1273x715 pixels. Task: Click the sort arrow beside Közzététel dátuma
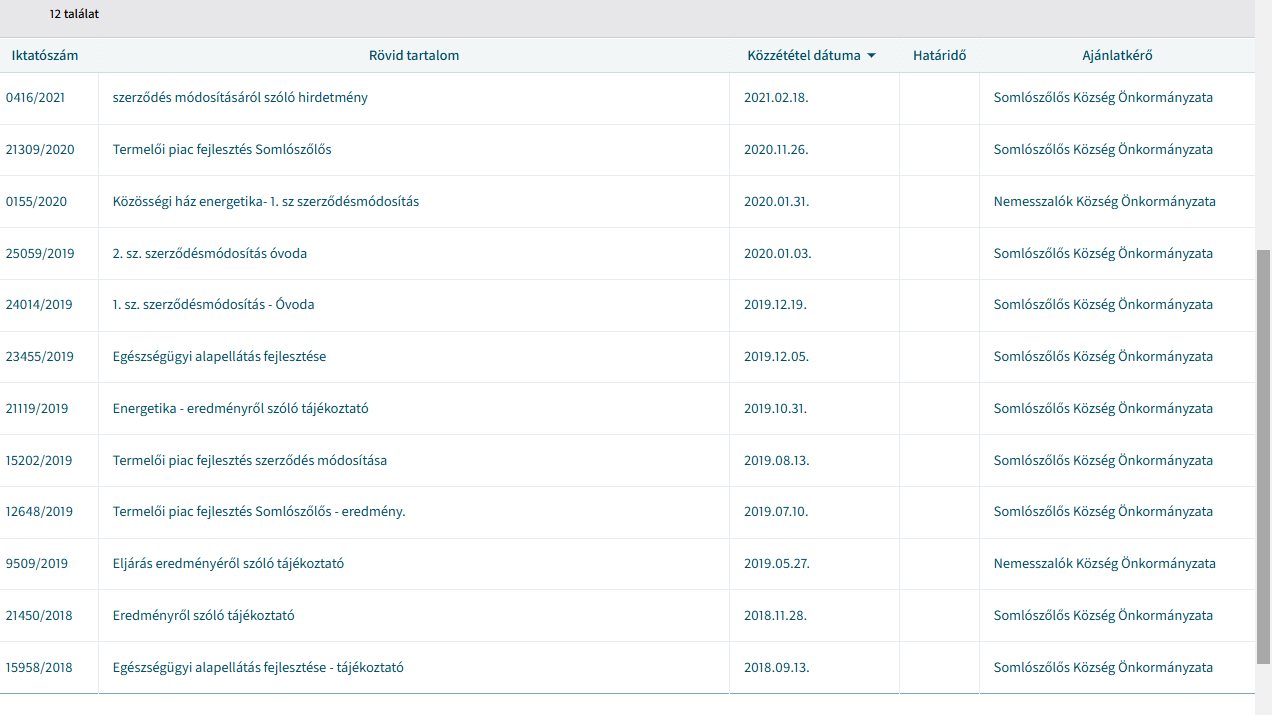pos(871,56)
